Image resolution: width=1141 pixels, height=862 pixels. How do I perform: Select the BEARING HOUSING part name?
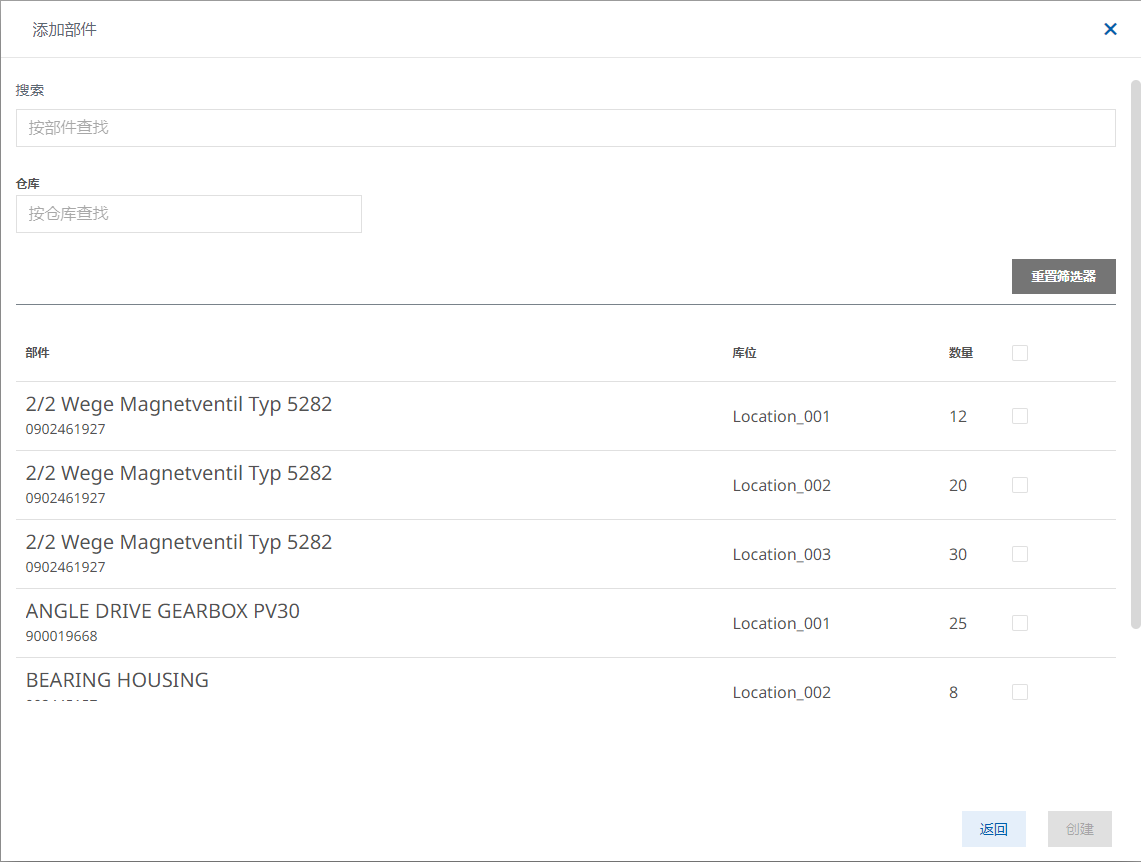coord(117,680)
